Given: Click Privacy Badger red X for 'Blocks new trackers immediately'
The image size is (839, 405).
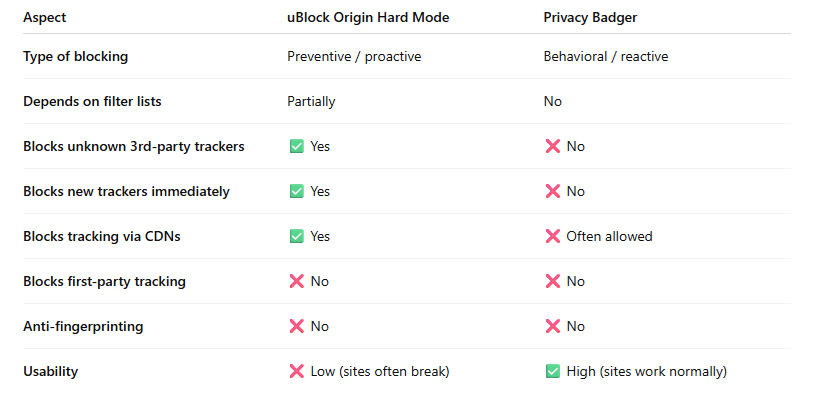Looking at the screenshot, I should [552, 191].
